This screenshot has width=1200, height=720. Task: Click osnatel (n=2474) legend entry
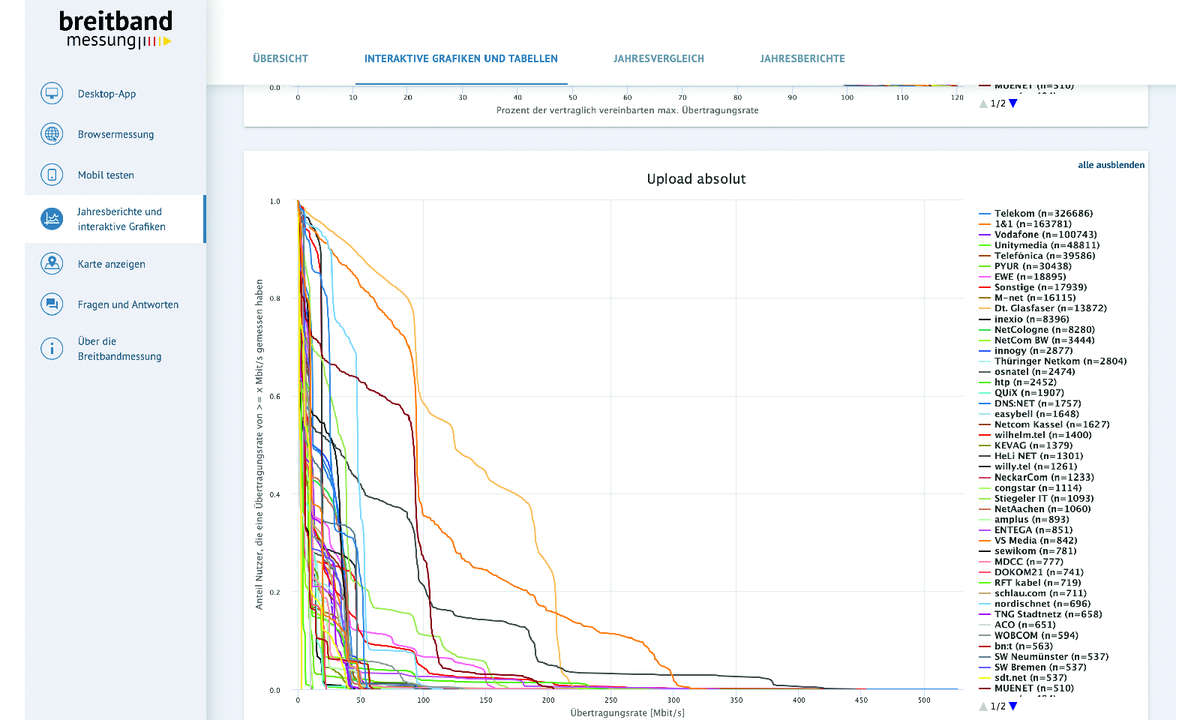click(1027, 371)
